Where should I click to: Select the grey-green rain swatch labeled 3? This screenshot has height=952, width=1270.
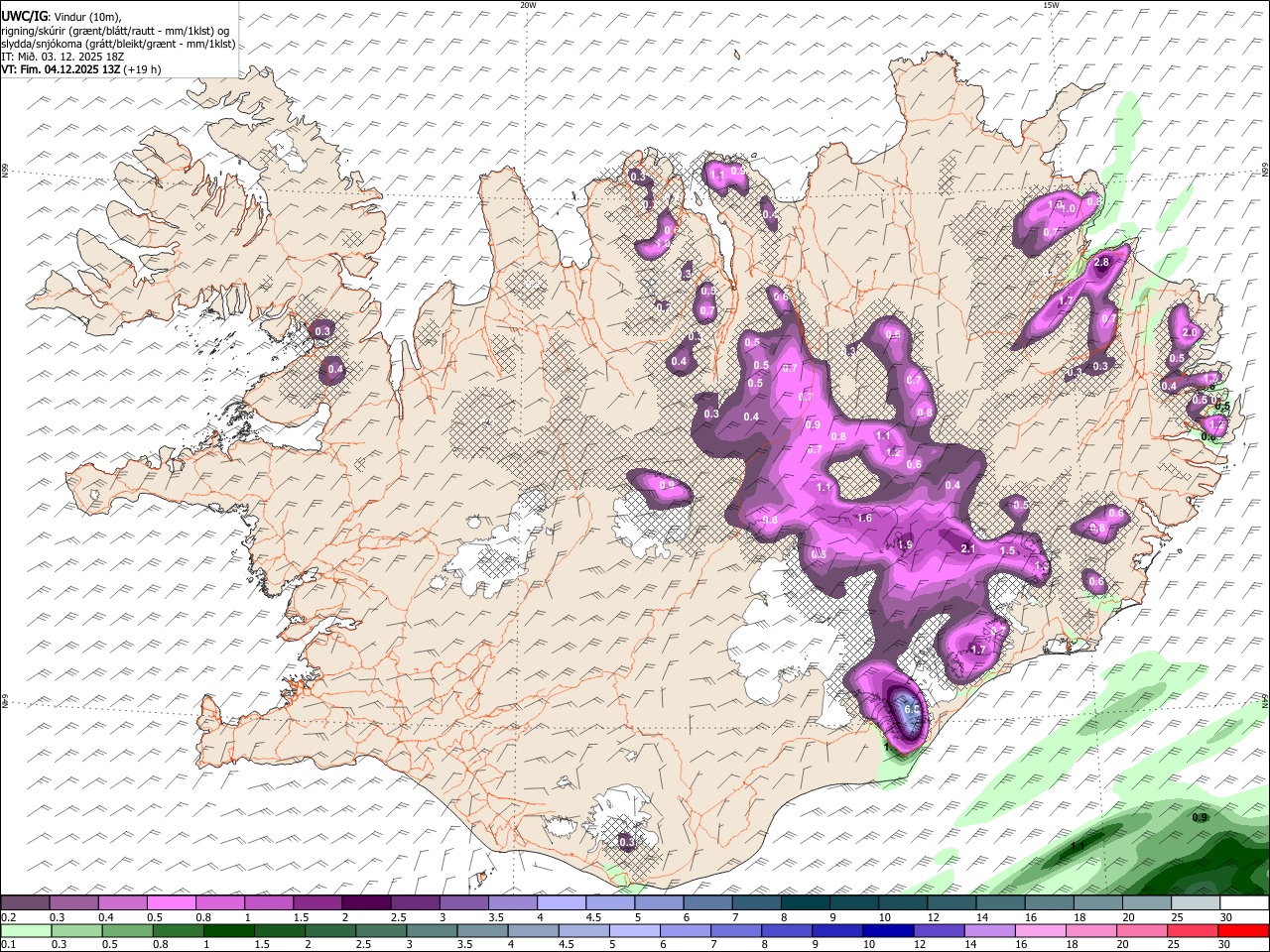[434, 931]
